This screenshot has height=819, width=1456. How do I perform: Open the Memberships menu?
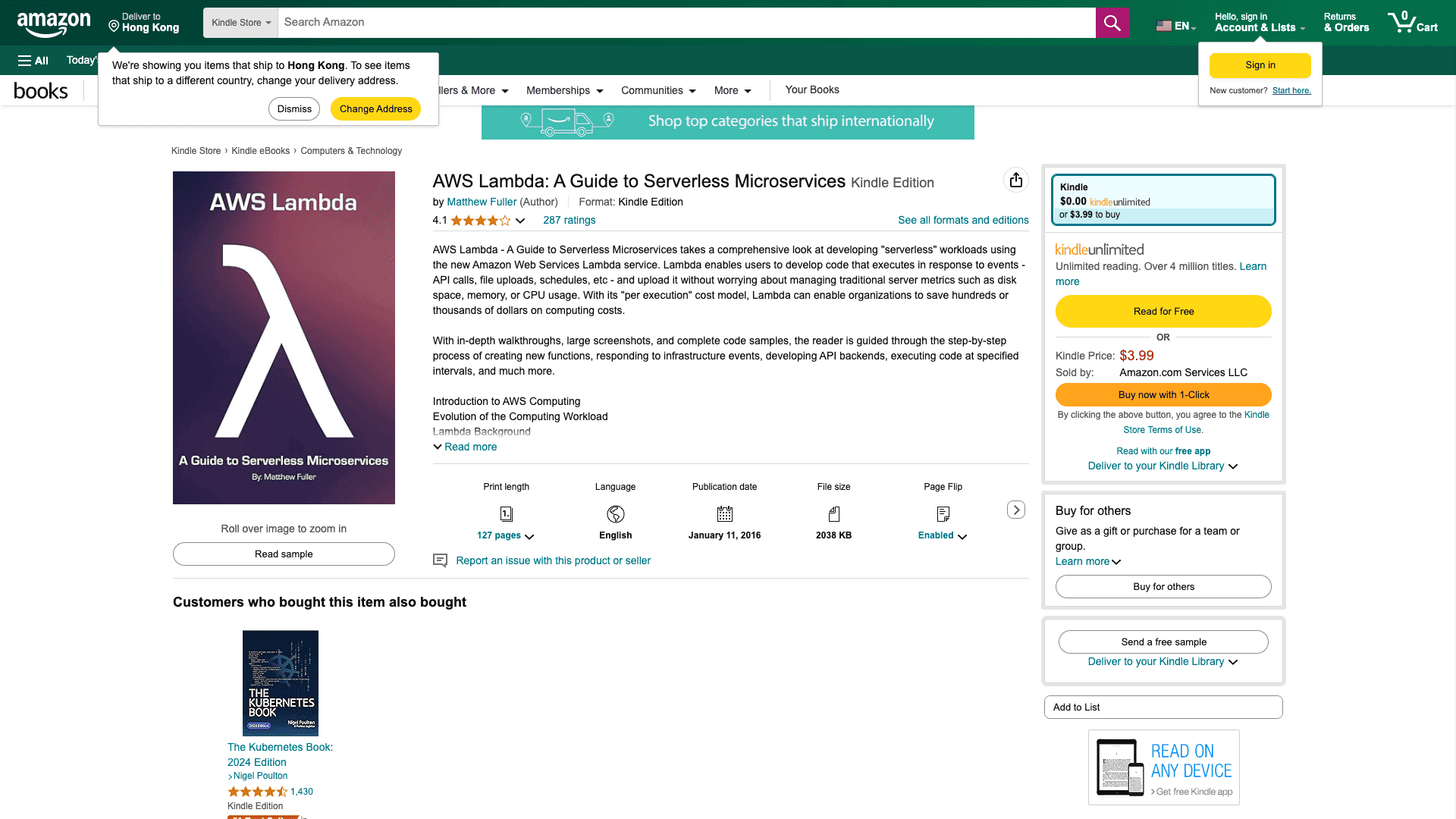pyautogui.click(x=565, y=90)
